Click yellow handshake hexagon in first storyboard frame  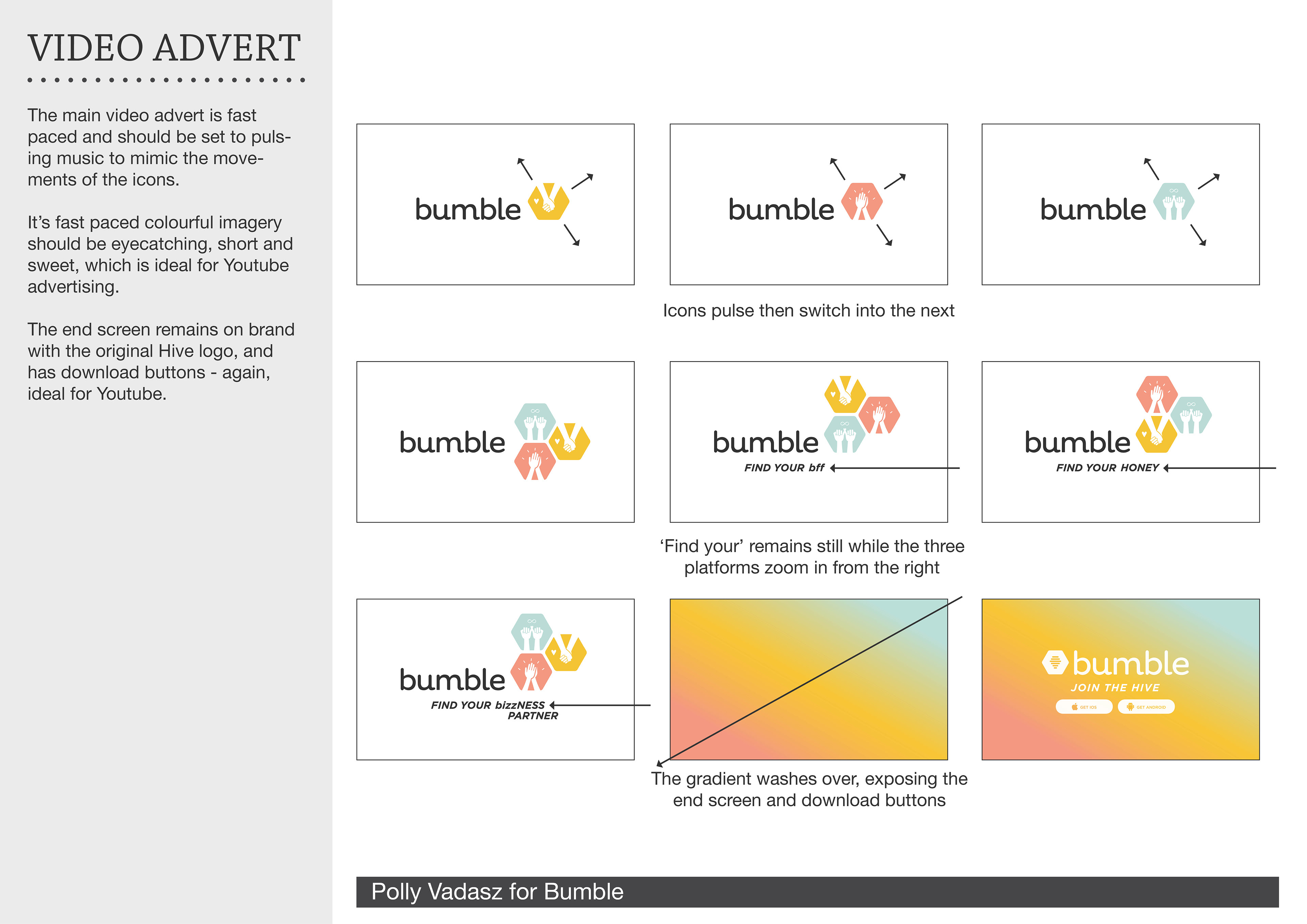pos(548,202)
